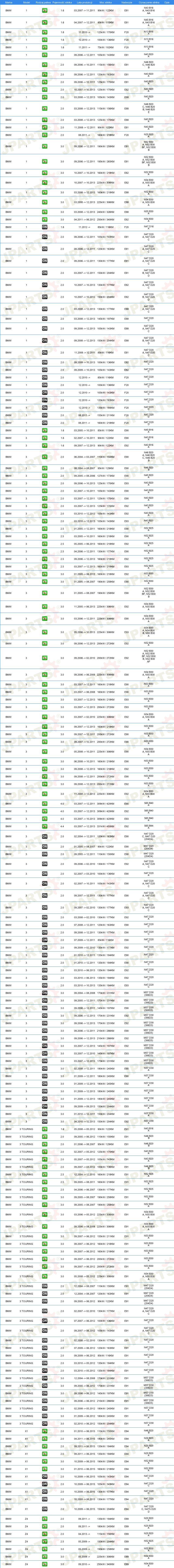The image size is (174, 1568).
Task: Click the Nadwozie column header
Action: (x=127, y=2)
